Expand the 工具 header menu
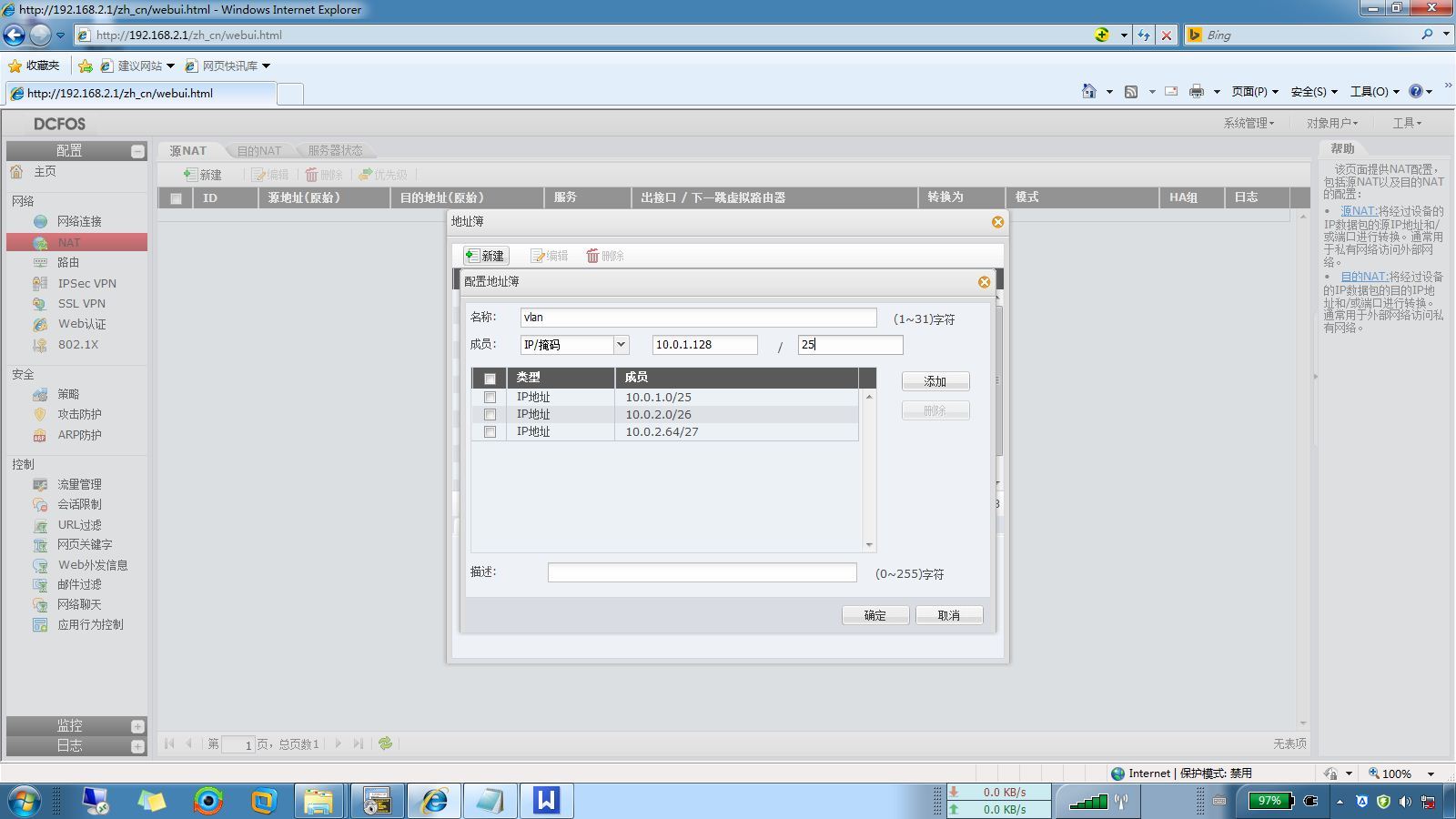 coord(1407,123)
